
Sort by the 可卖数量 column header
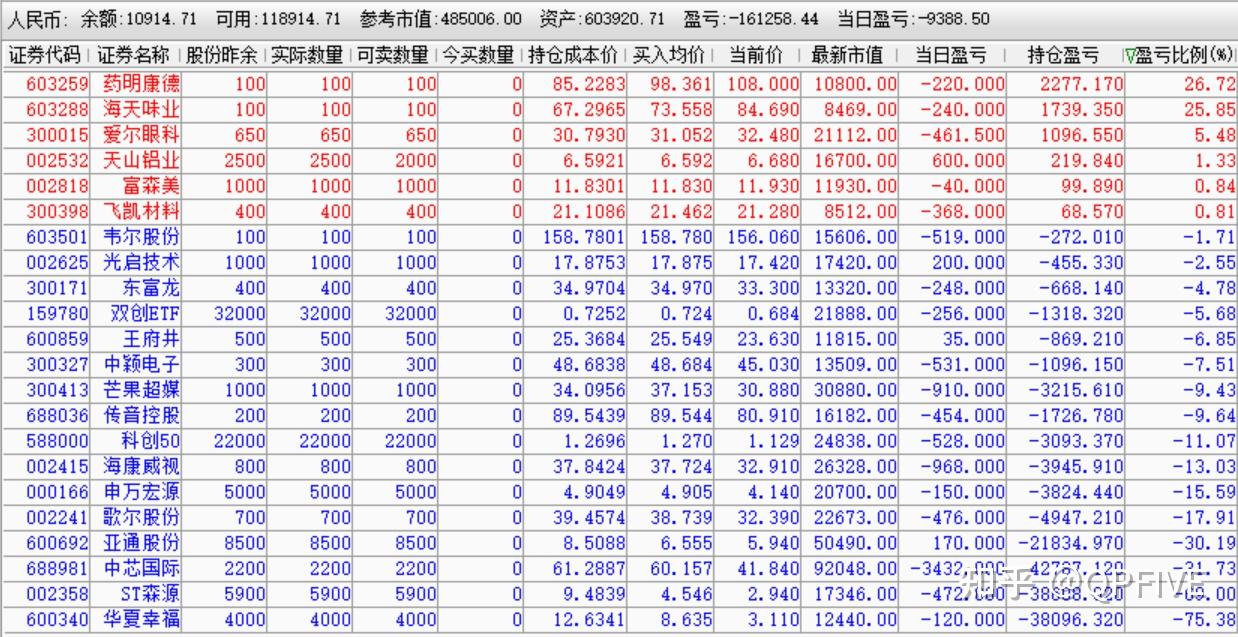coord(395,55)
